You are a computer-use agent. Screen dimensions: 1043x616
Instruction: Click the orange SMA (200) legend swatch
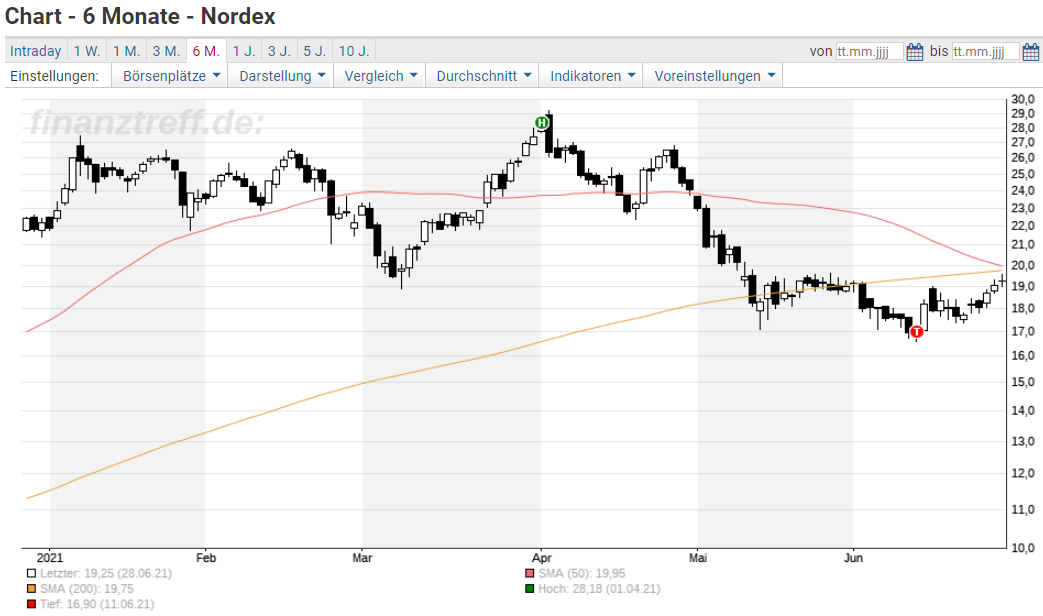(31, 589)
